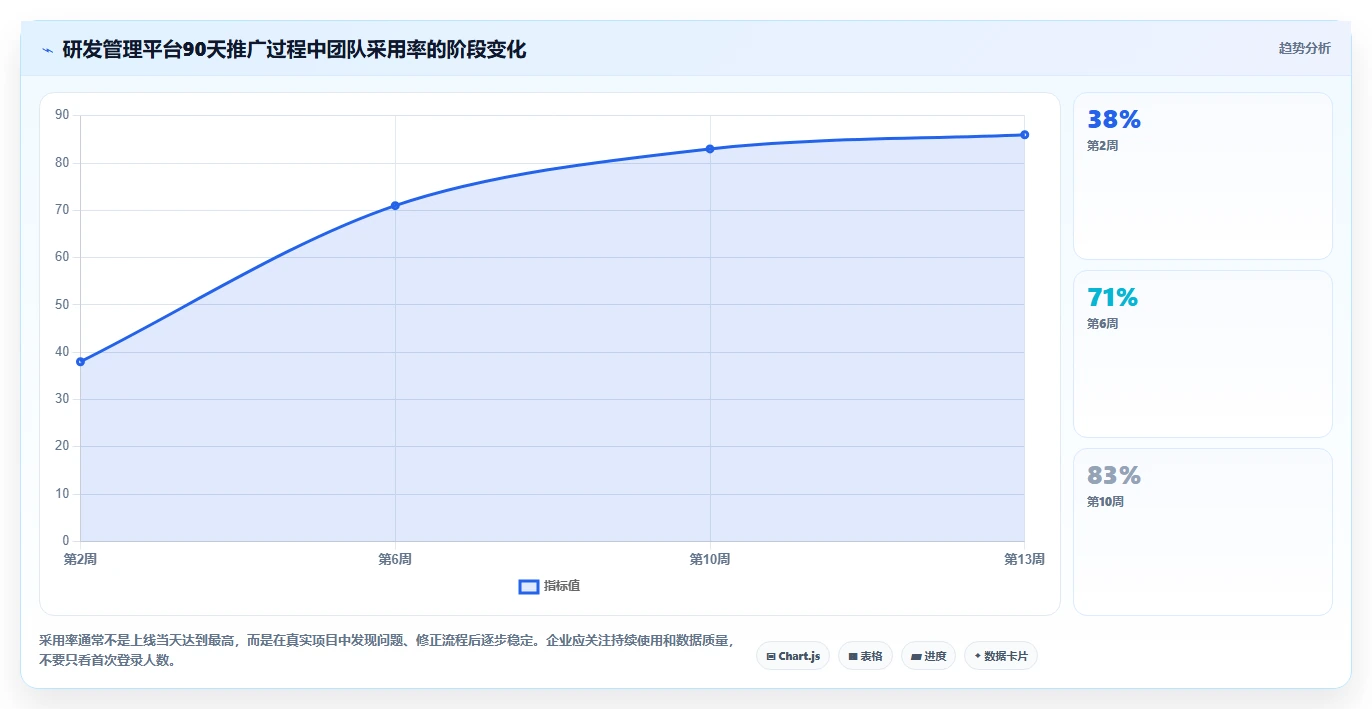Click the y-axis value 50
Viewport: 1372px width, 709px height.
click(62, 304)
